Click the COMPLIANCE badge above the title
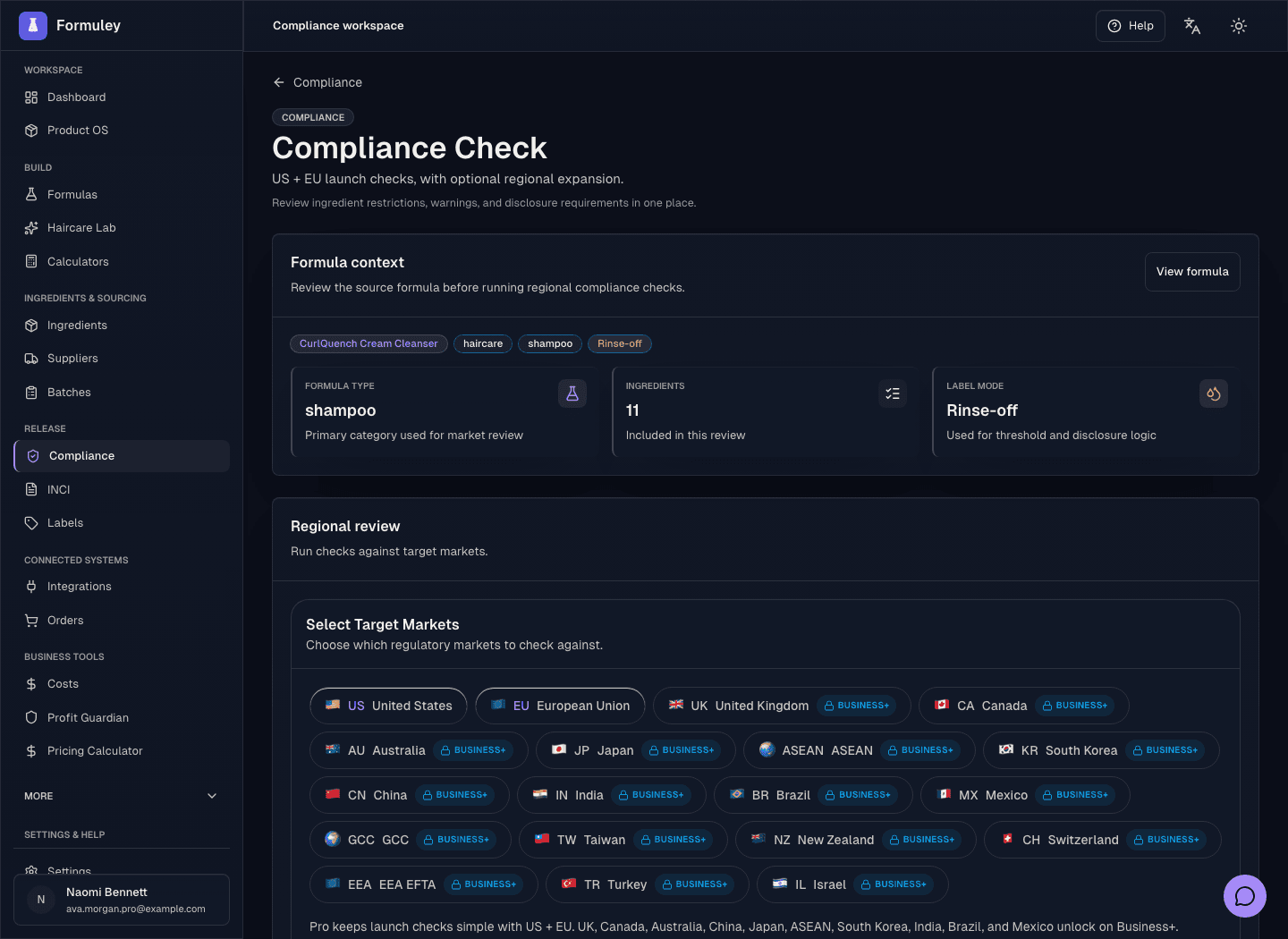This screenshot has height=939, width=1288. coord(313,117)
